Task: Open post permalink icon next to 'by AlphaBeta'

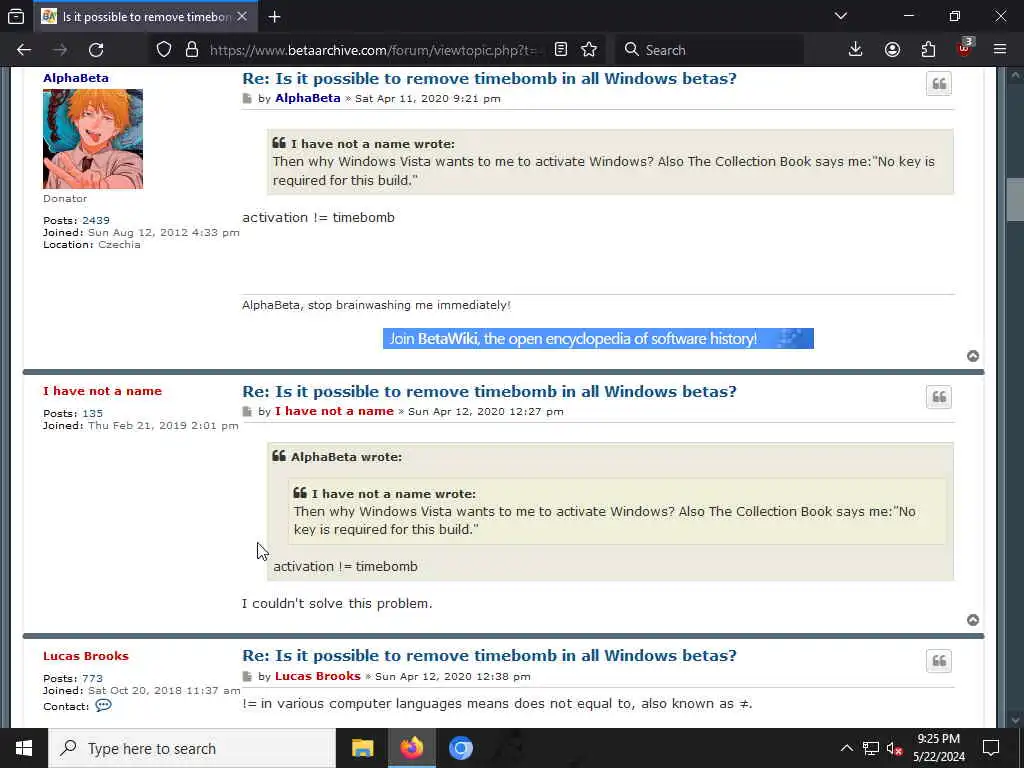Action: [x=247, y=99]
